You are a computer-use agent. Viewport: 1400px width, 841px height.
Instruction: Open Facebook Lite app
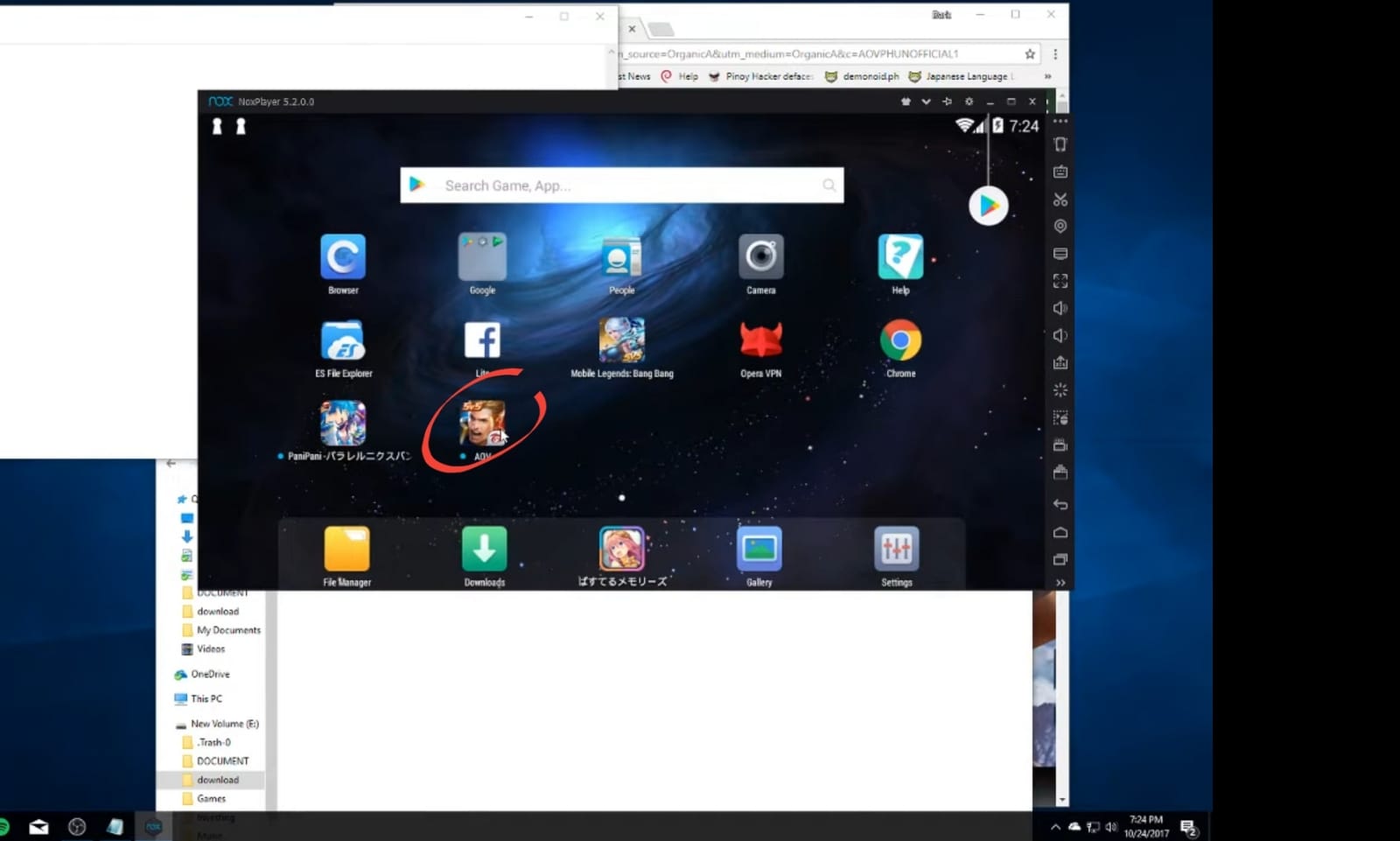[x=482, y=340]
